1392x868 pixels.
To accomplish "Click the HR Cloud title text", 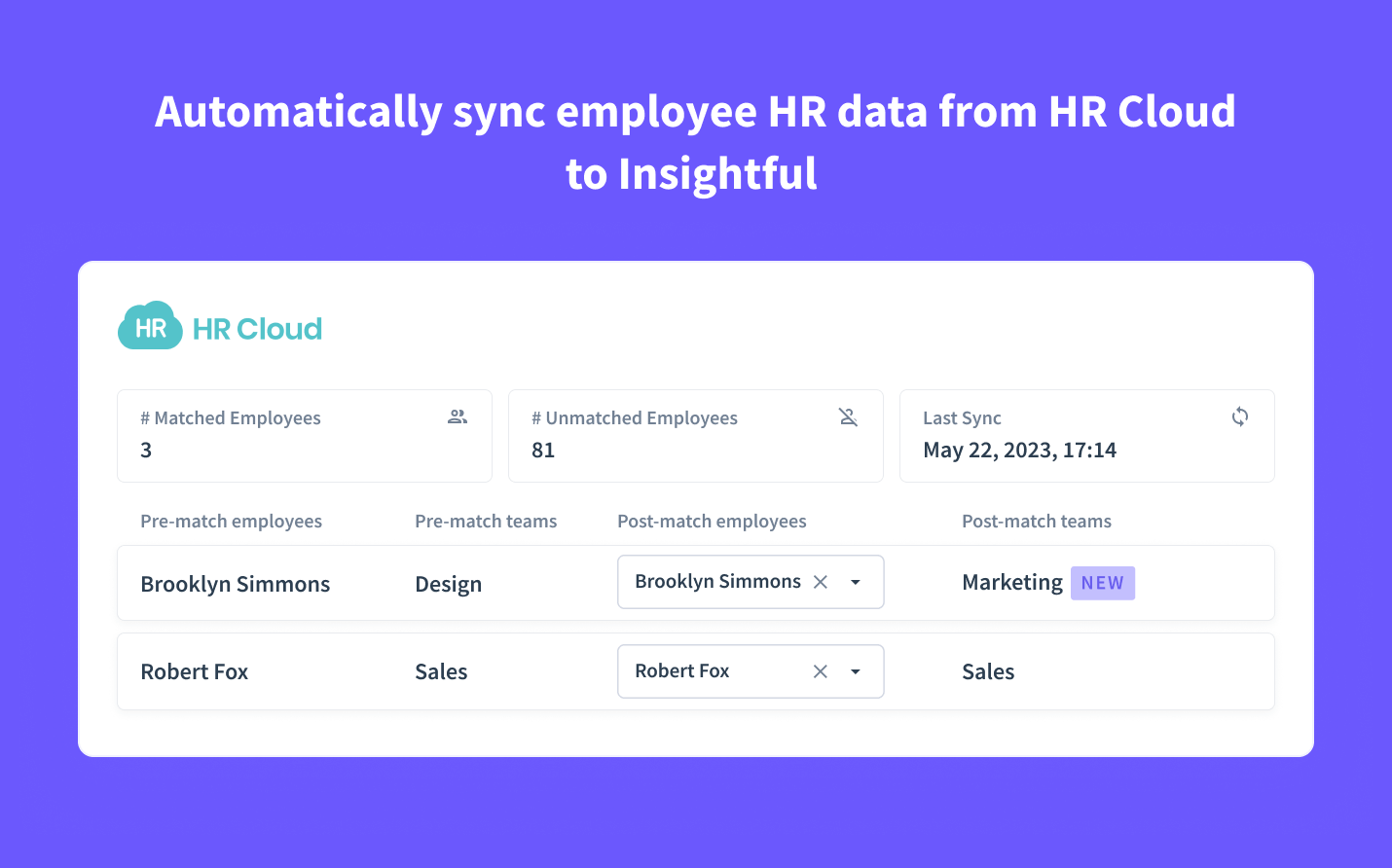I will [x=256, y=327].
